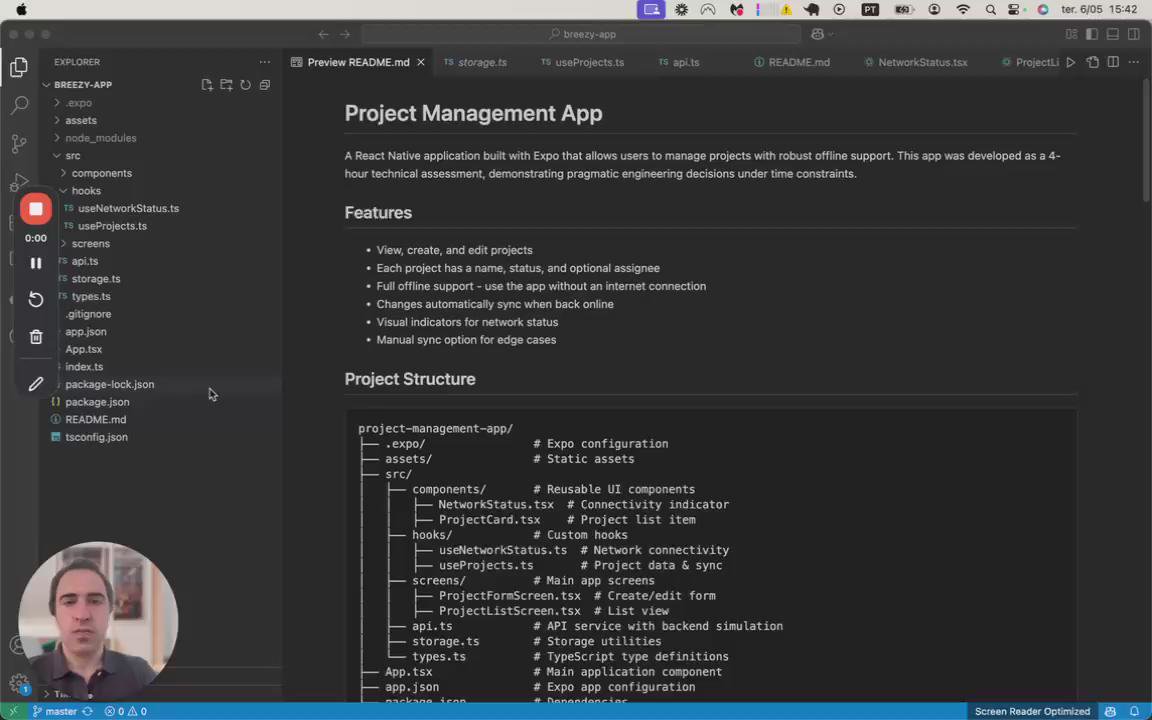Refresh the Explorer file tree
The height and width of the screenshot is (720, 1152).
coord(245,85)
